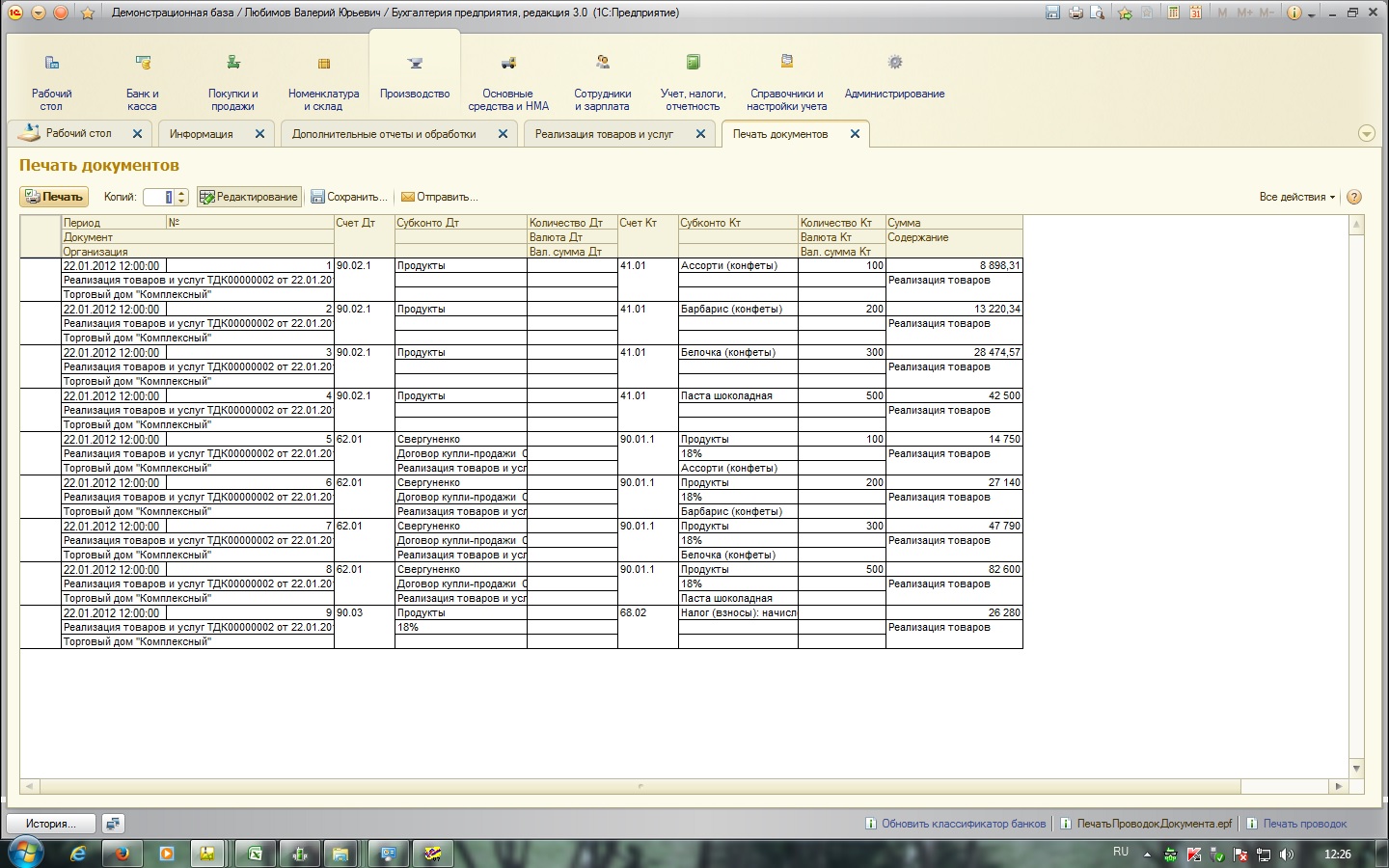Toggle the Редактирование mode button

click(x=249, y=197)
